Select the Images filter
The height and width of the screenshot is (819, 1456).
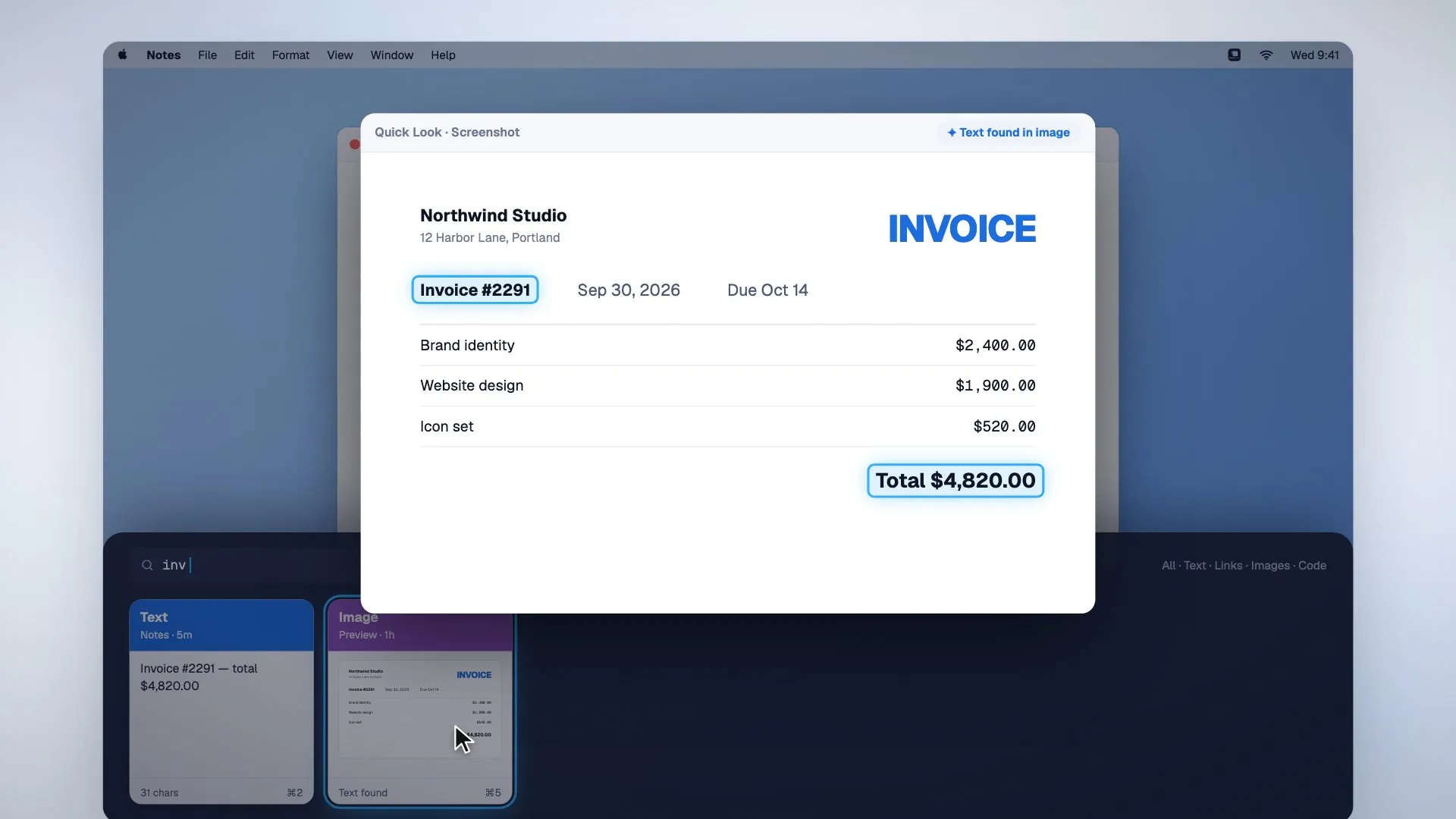(1270, 566)
